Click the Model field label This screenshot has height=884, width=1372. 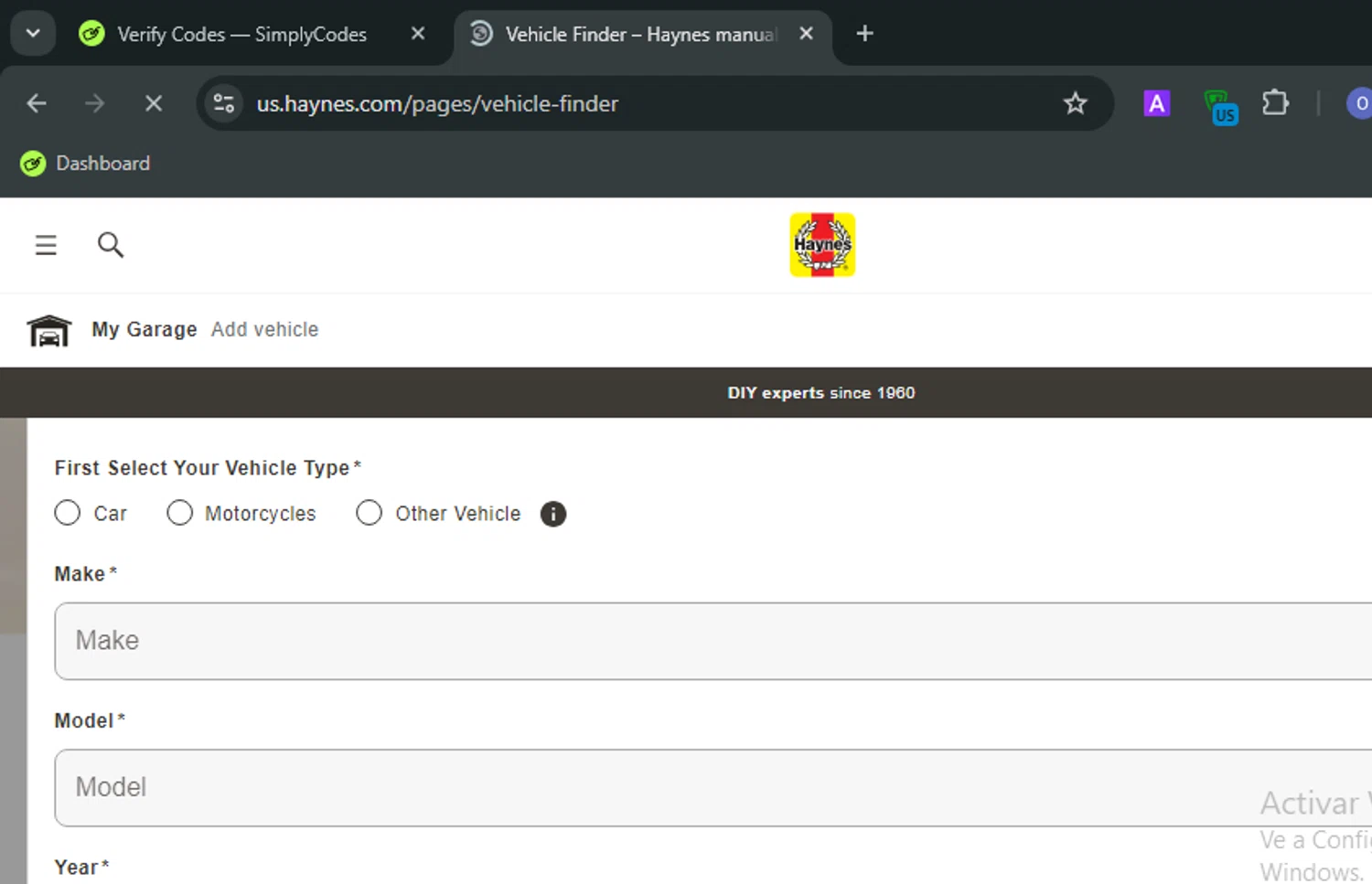[x=90, y=720]
